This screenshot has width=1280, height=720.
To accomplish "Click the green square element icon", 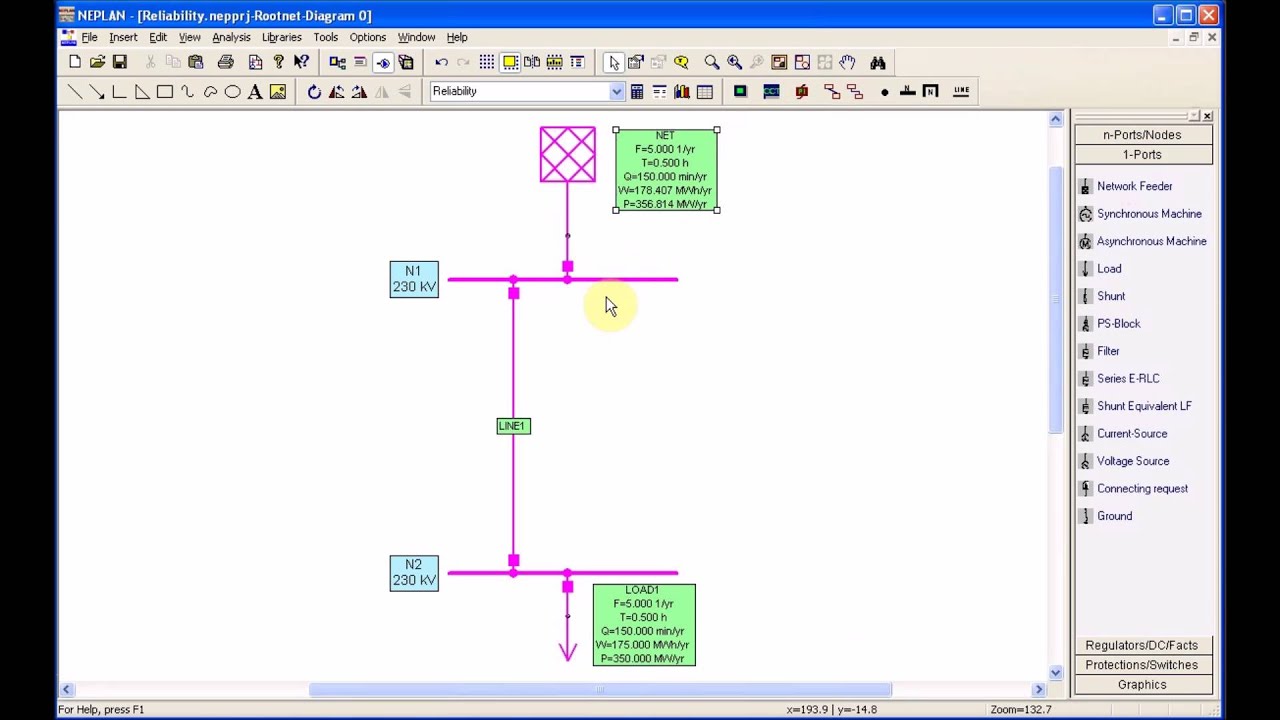I will (740, 91).
